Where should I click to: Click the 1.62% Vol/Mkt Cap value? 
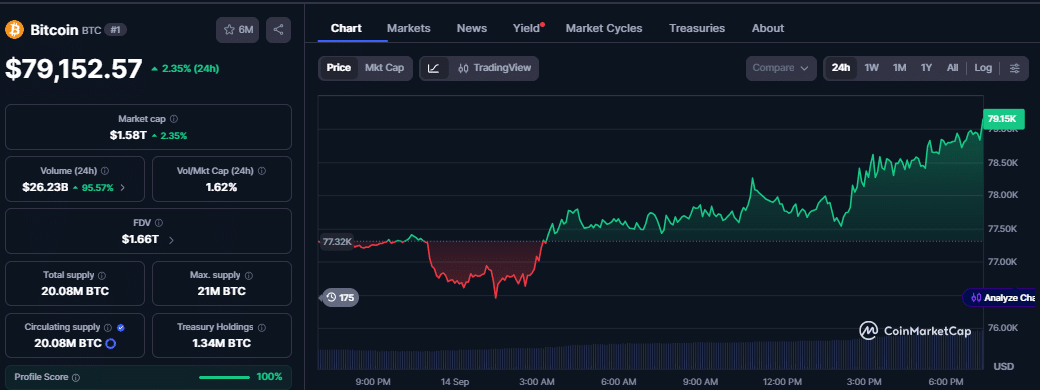pos(222,188)
